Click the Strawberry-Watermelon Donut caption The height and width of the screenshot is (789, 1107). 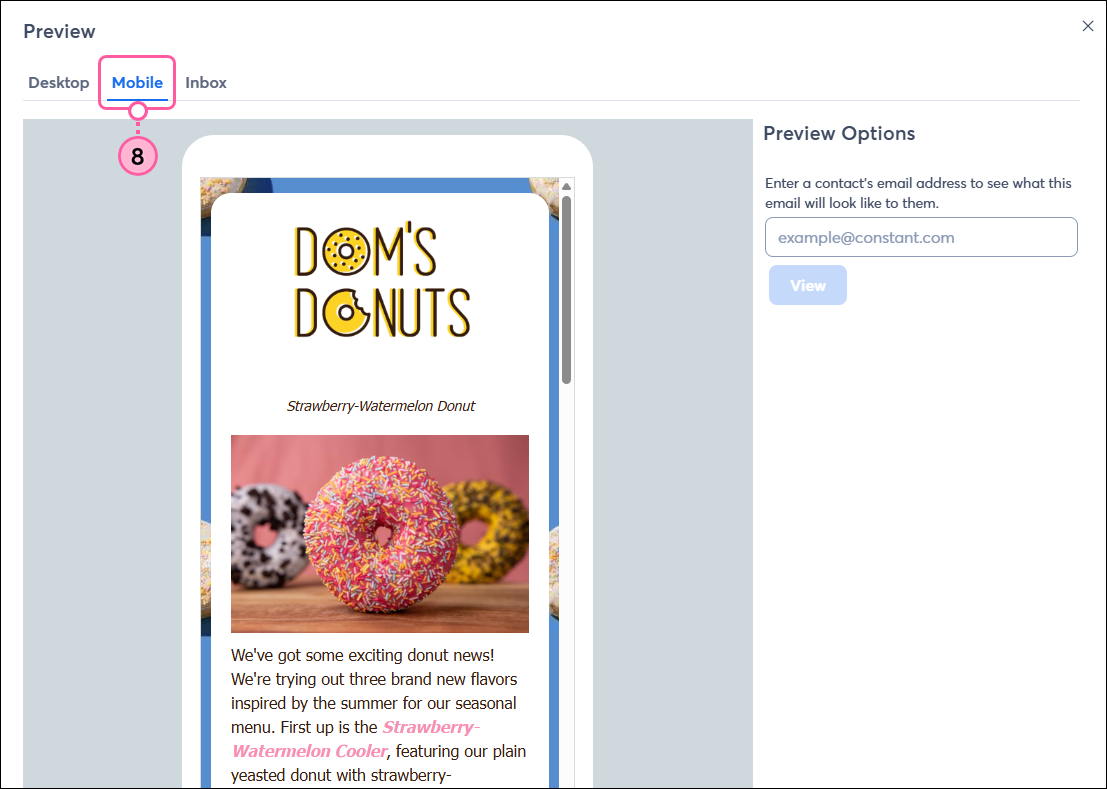point(381,406)
